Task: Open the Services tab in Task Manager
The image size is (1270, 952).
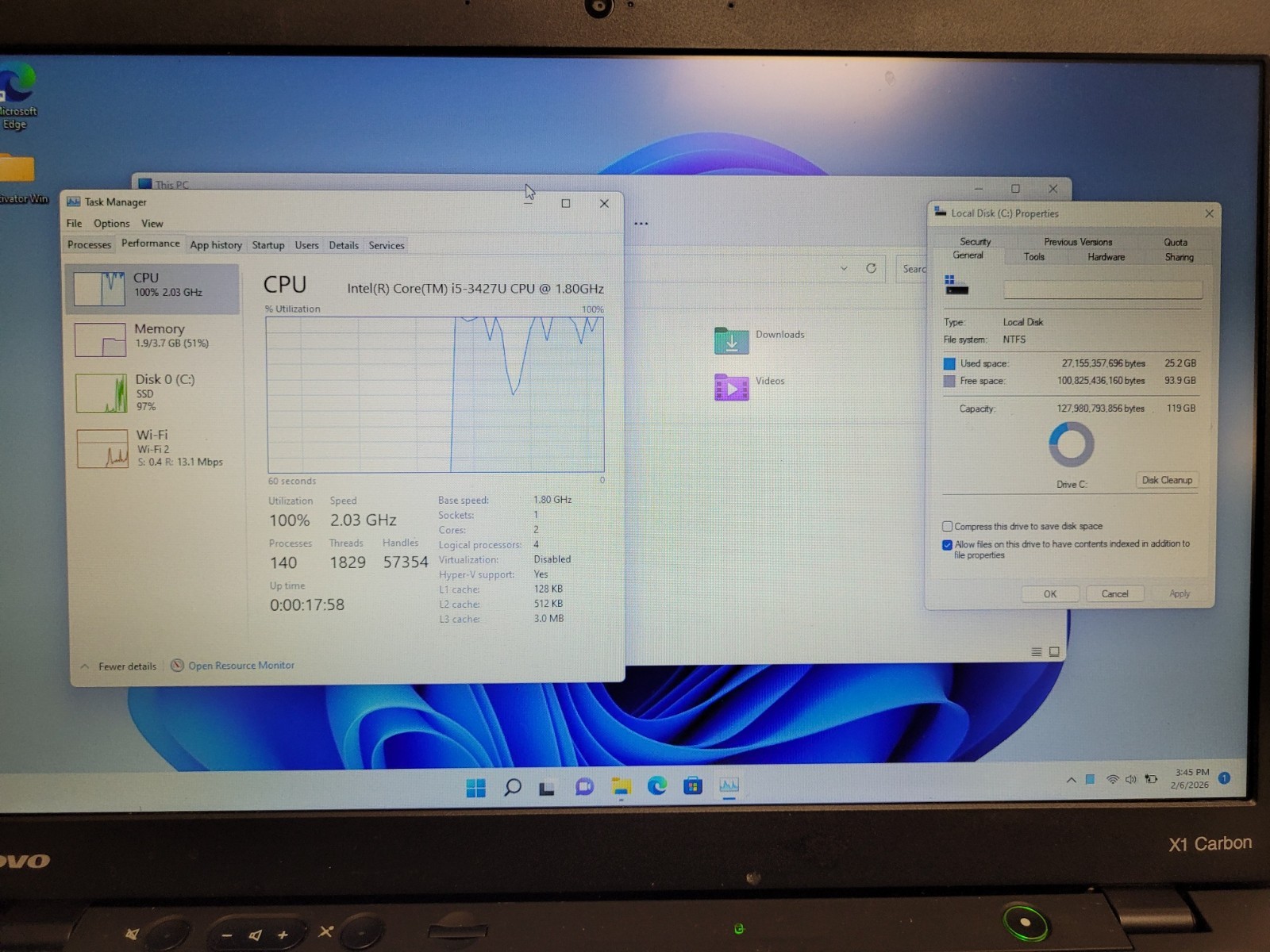Action: (x=387, y=245)
